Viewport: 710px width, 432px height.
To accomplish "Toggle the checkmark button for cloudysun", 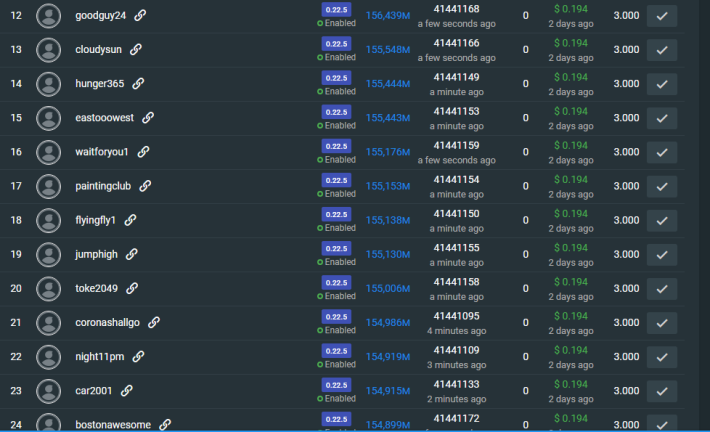I will tap(662, 50).
